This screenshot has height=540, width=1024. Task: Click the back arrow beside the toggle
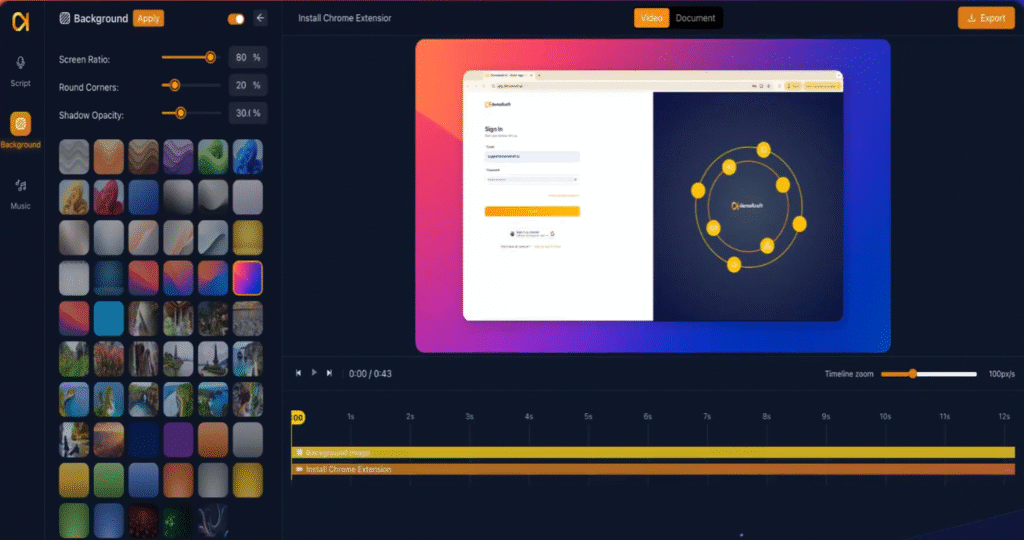pyautogui.click(x=261, y=18)
